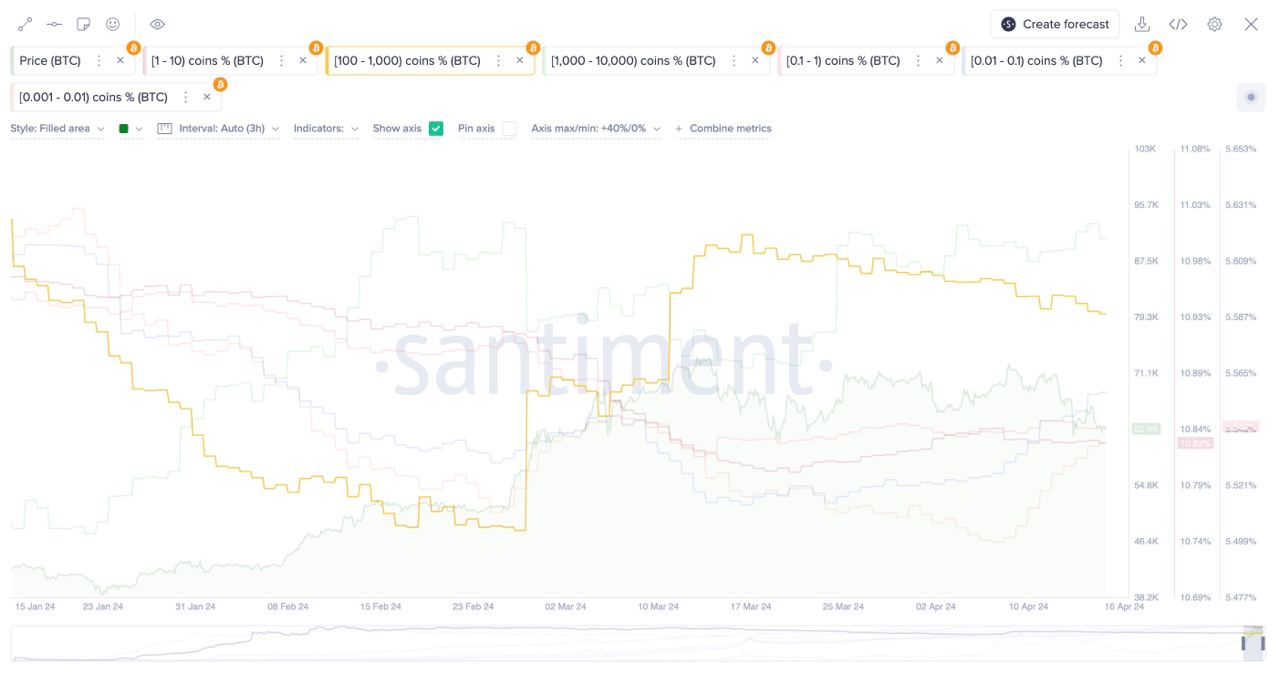Screen dimensions: 1280x674
Task: Uncheck the Show axis checkbox
Action: [x=436, y=128]
